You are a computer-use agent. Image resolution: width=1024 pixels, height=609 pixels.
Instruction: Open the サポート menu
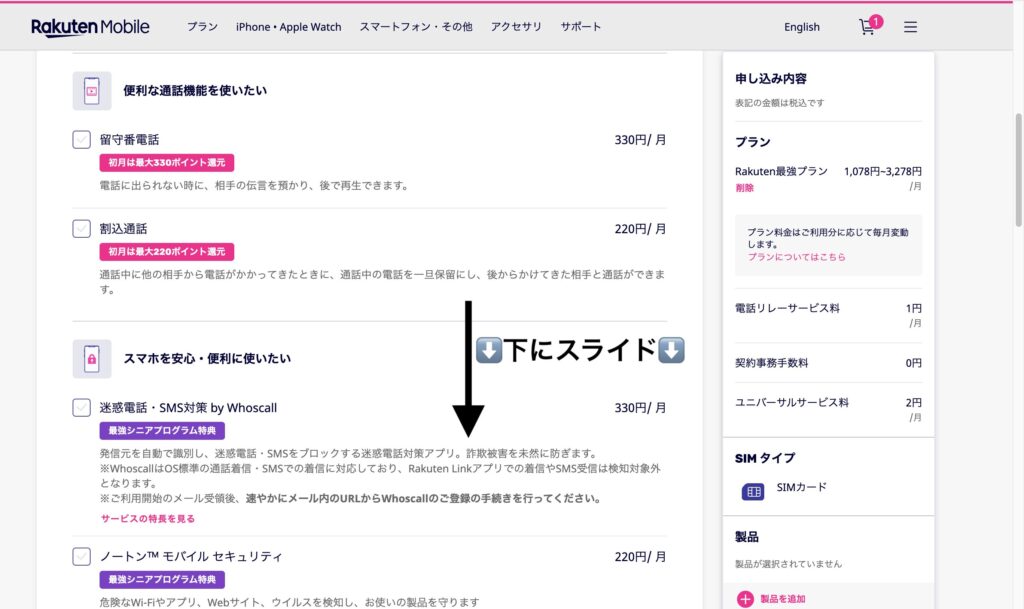pyautogui.click(x=581, y=27)
